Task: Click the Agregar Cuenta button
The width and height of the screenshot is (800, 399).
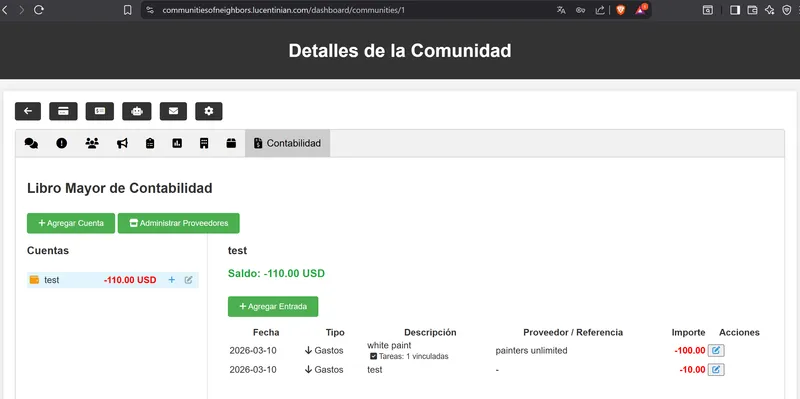Action: [x=71, y=223]
